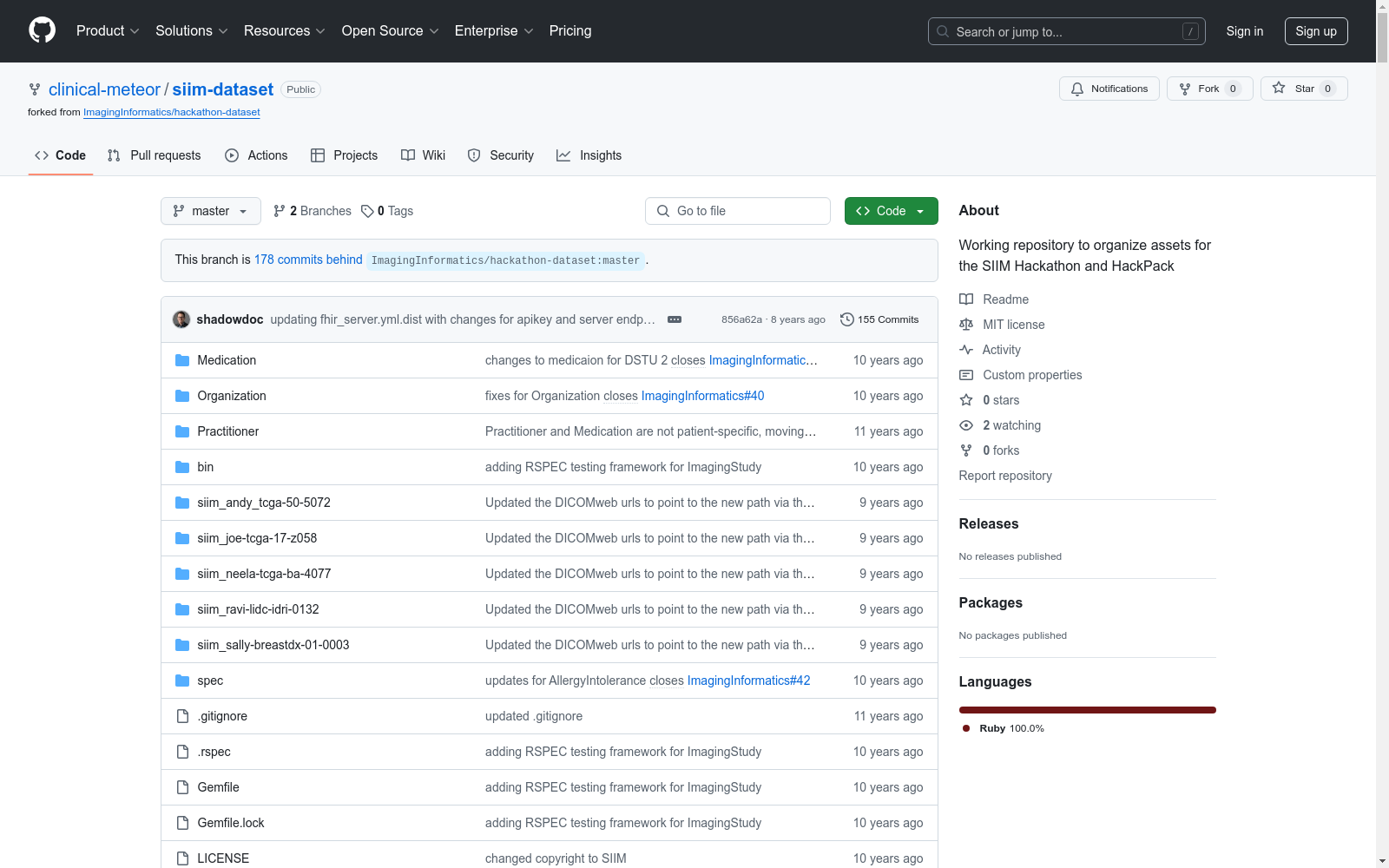Click the Sign in link

click(x=1245, y=31)
